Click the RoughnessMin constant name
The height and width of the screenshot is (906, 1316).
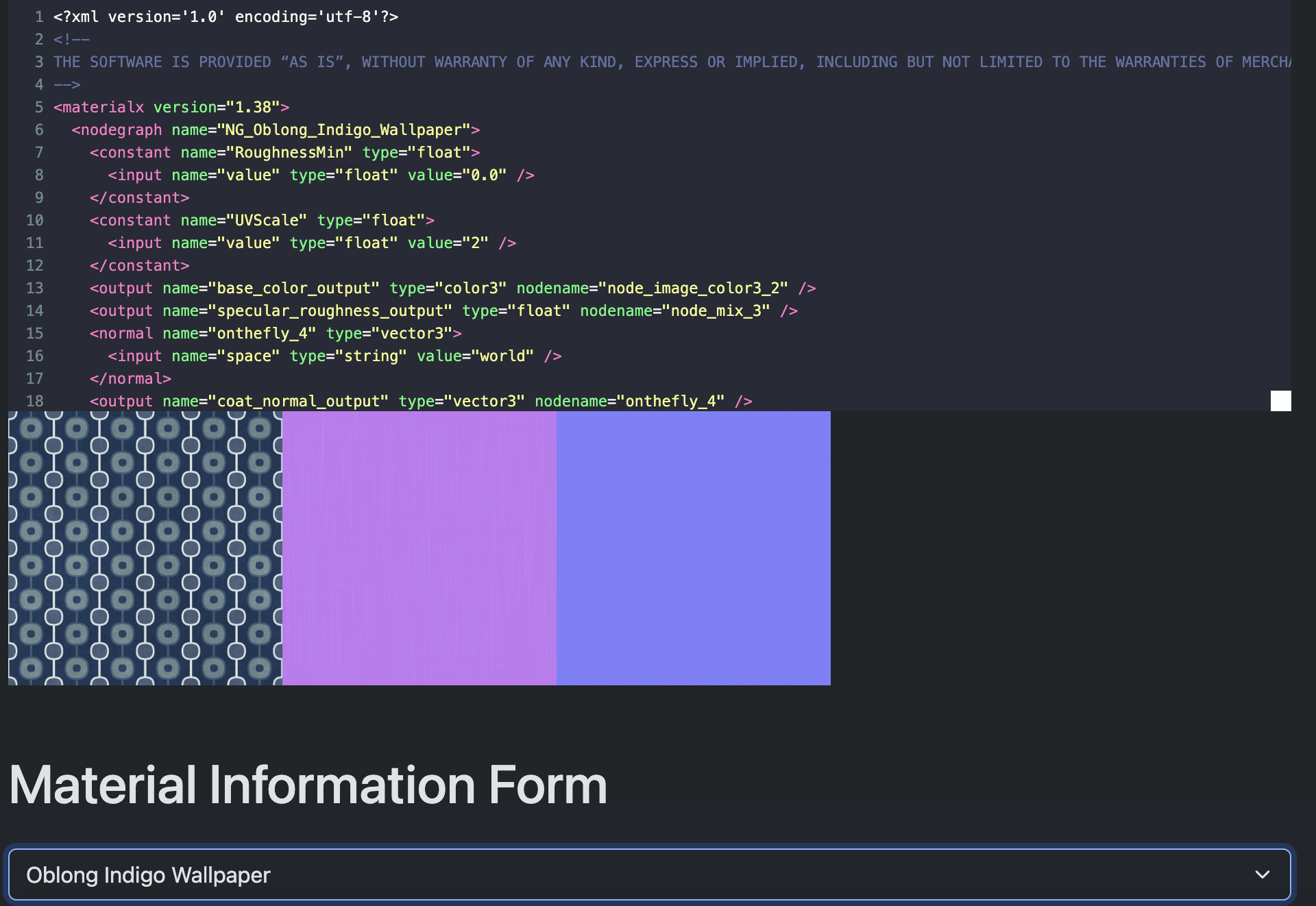pyautogui.click(x=289, y=153)
